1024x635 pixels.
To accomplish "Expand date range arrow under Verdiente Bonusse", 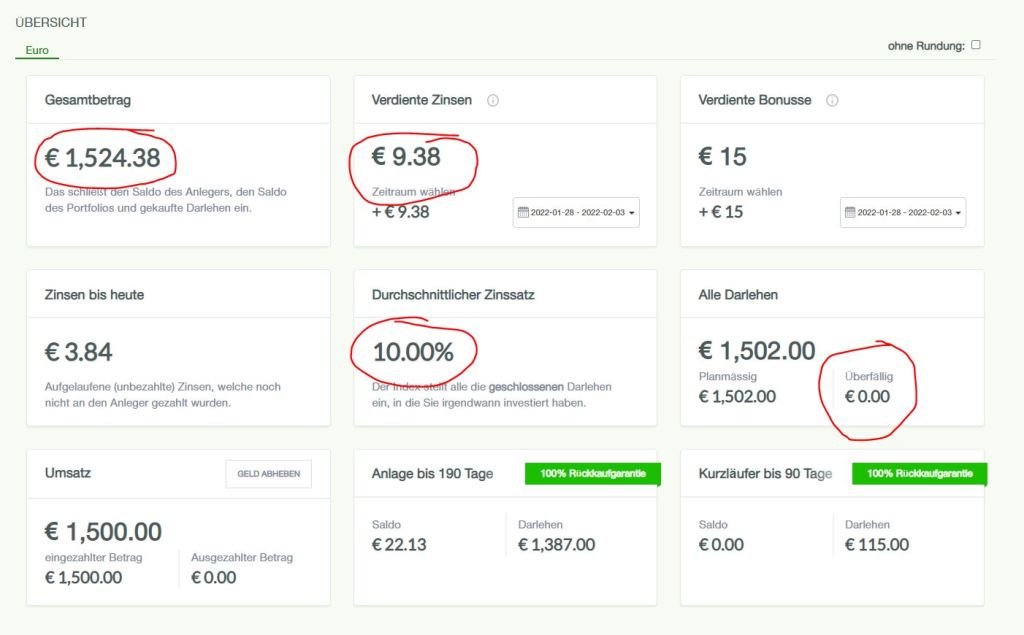I will [960, 213].
